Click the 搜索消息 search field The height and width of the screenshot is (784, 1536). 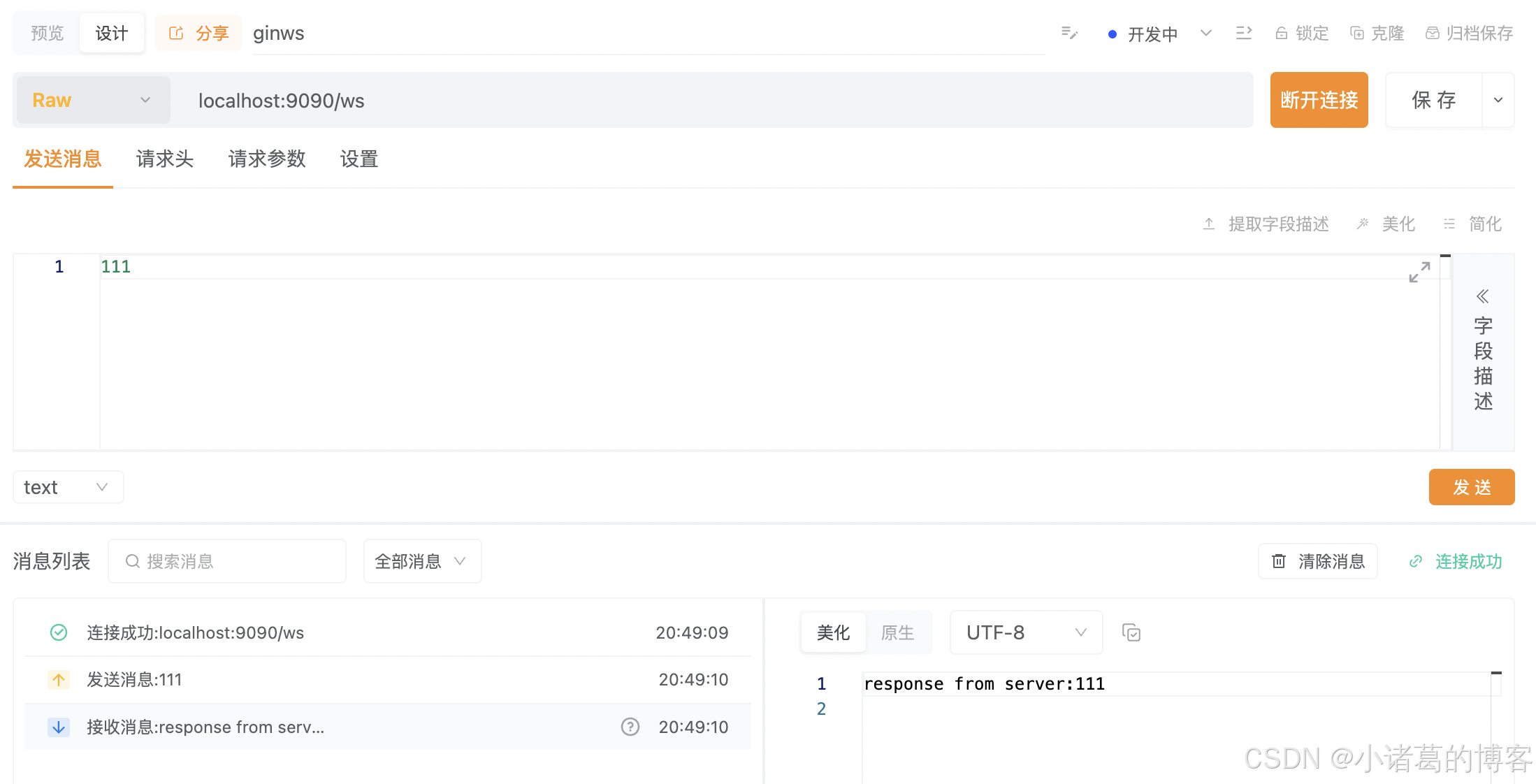226,561
